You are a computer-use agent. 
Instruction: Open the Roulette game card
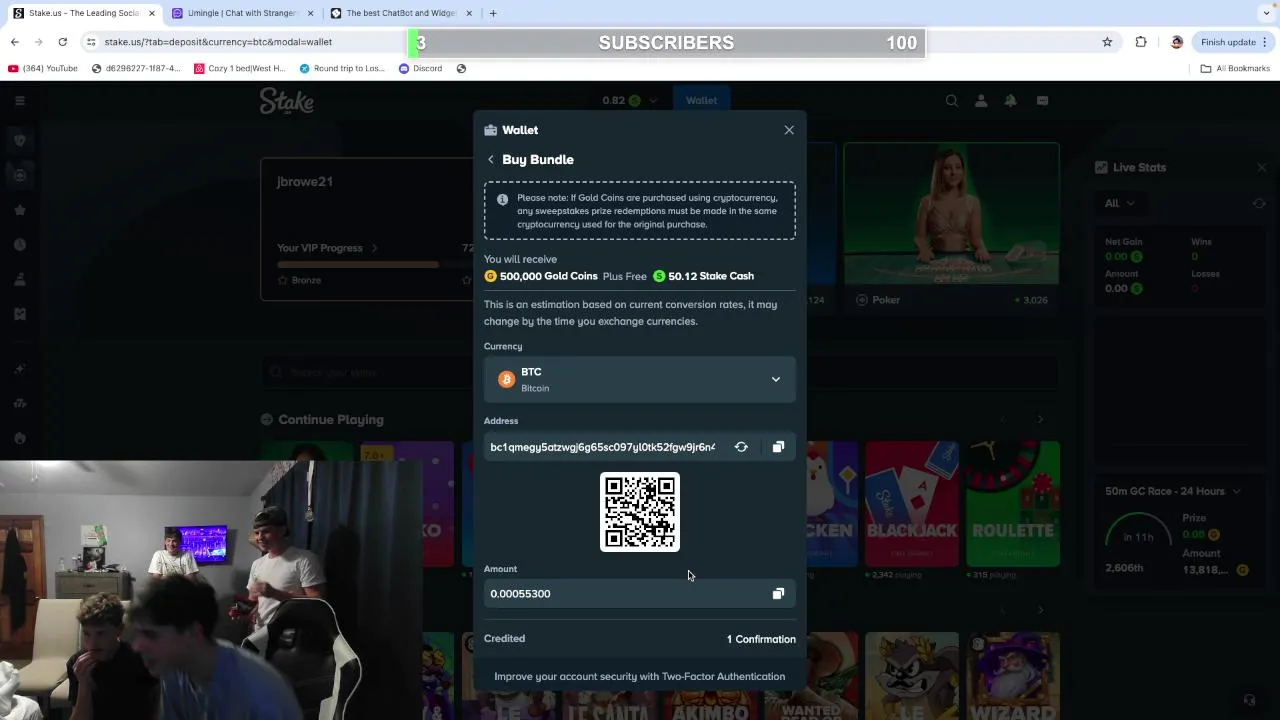[1013, 503]
